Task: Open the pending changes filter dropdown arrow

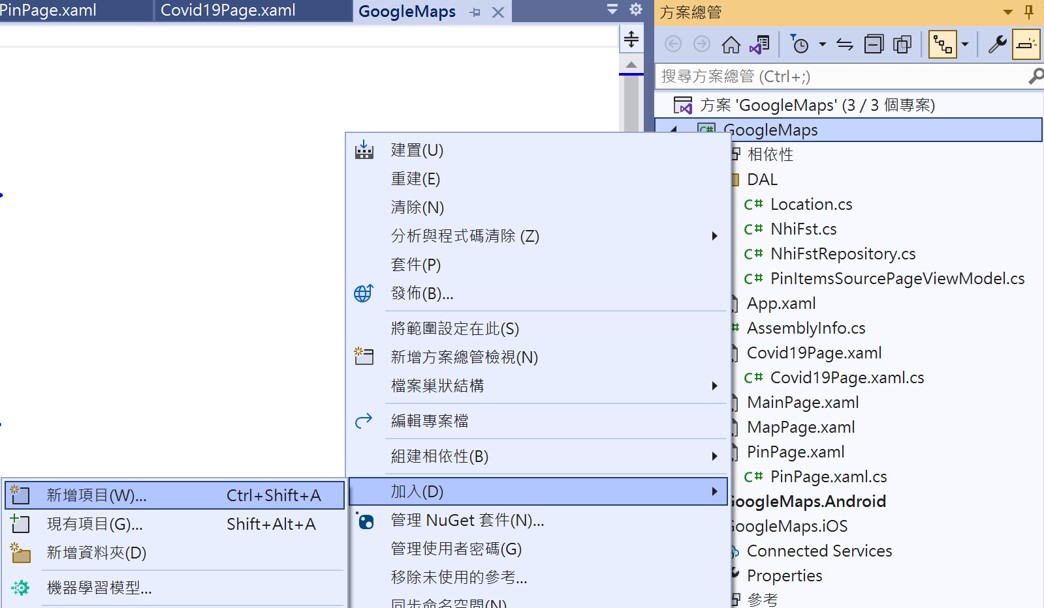Action: point(822,45)
